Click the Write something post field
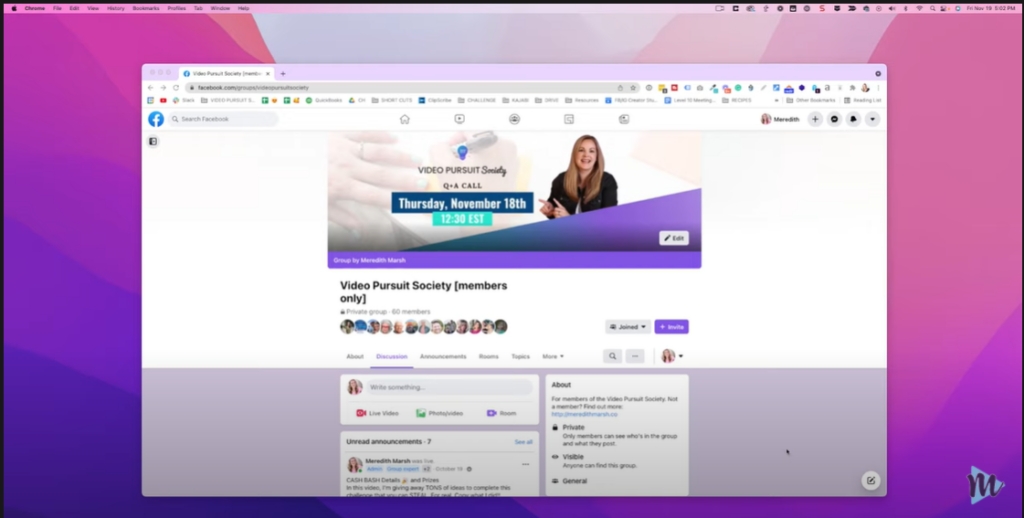Screen dimensions: 1024x518 (x=449, y=387)
